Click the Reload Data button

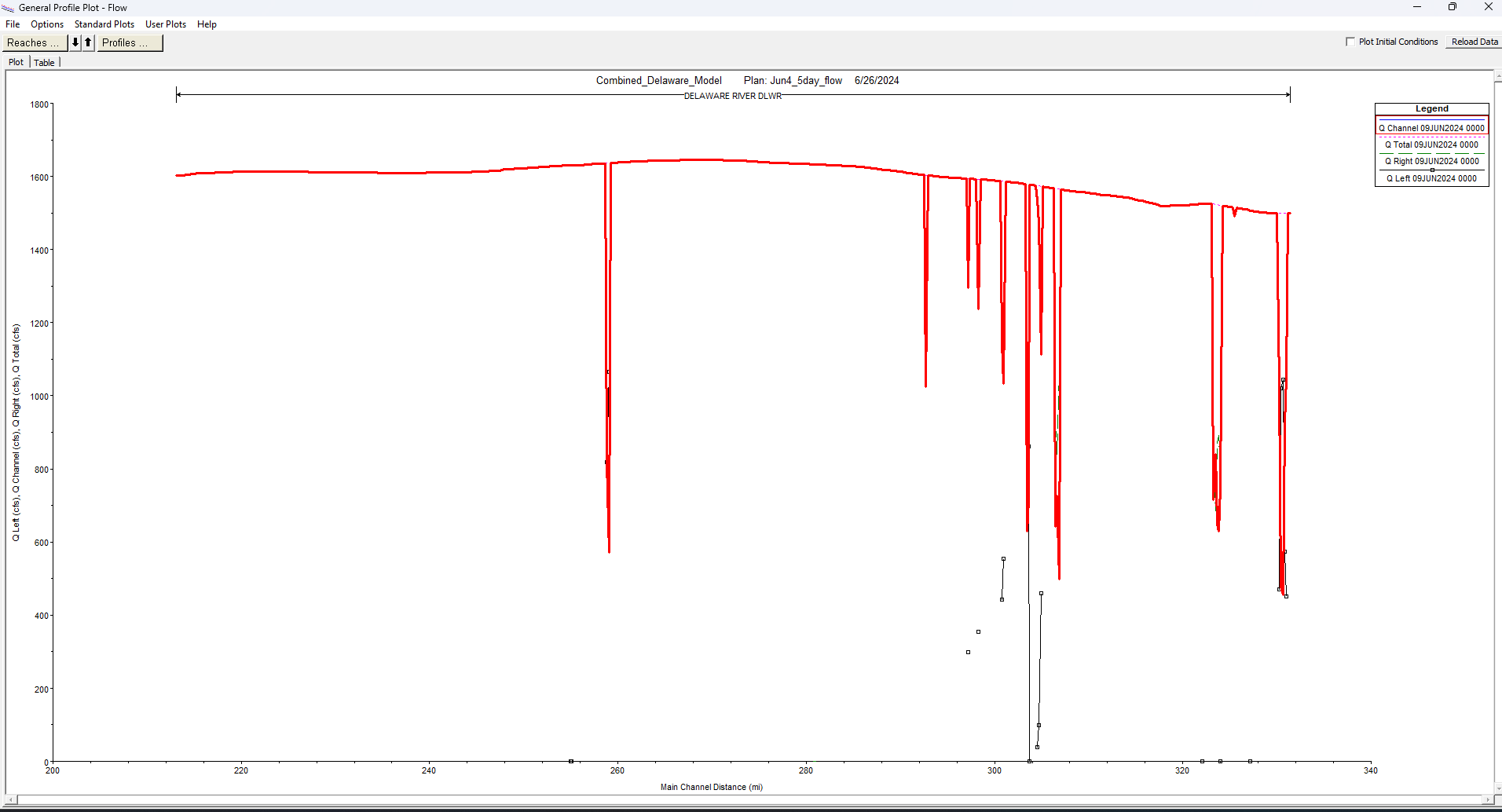pyautogui.click(x=1475, y=42)
